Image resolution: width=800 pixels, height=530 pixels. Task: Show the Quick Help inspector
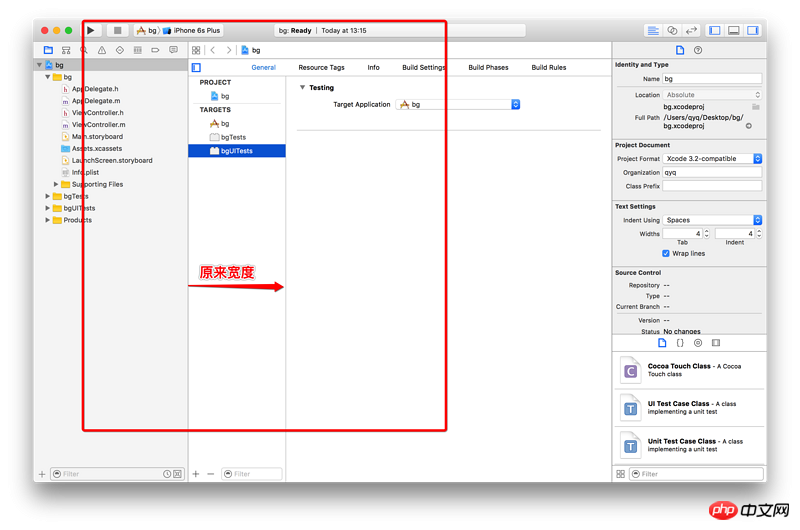698,50
